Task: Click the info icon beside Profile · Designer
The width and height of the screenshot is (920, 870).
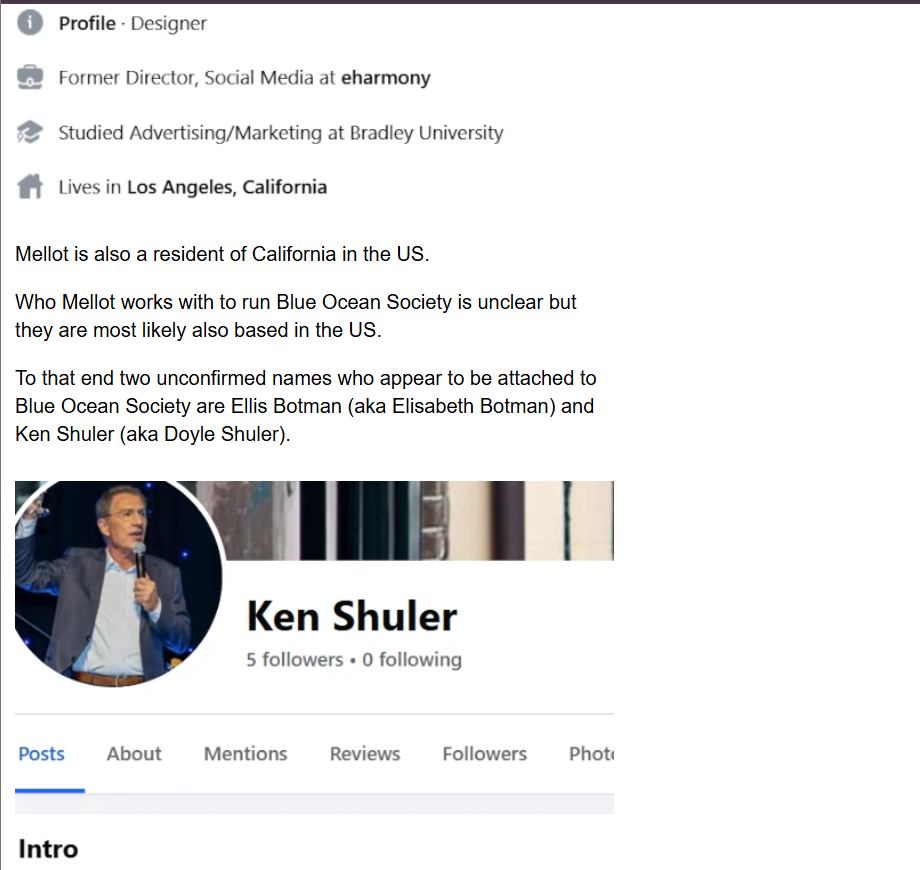Action: coord(29,23)
